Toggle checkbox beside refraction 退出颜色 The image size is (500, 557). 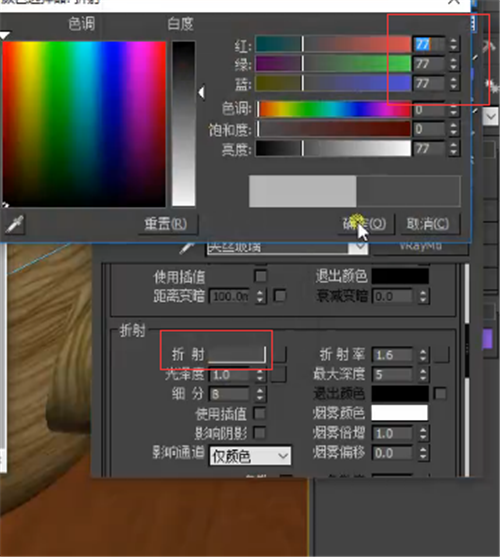(440, 394)
